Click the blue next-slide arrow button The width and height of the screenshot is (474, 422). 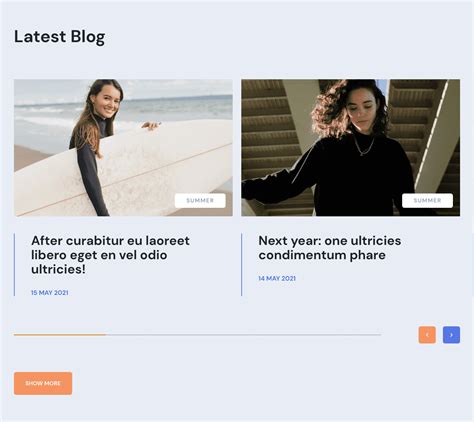click(451, 335)
